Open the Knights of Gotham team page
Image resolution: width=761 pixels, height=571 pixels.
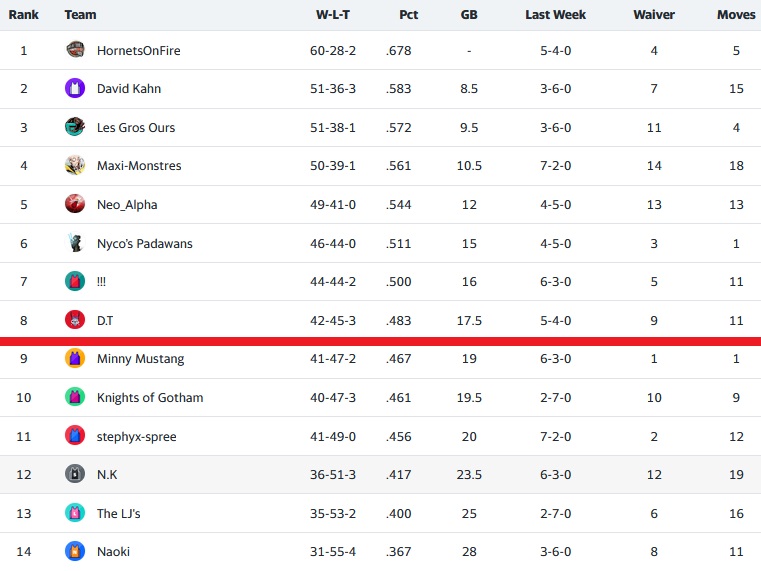click(x=150, y=398)
